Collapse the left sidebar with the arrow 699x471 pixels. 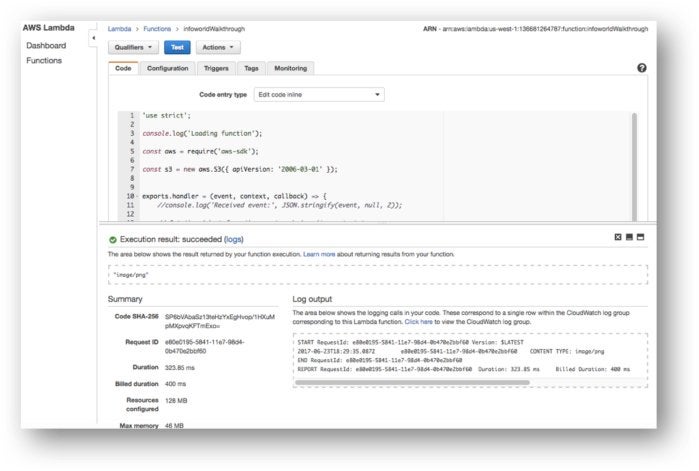click(93, 38)
